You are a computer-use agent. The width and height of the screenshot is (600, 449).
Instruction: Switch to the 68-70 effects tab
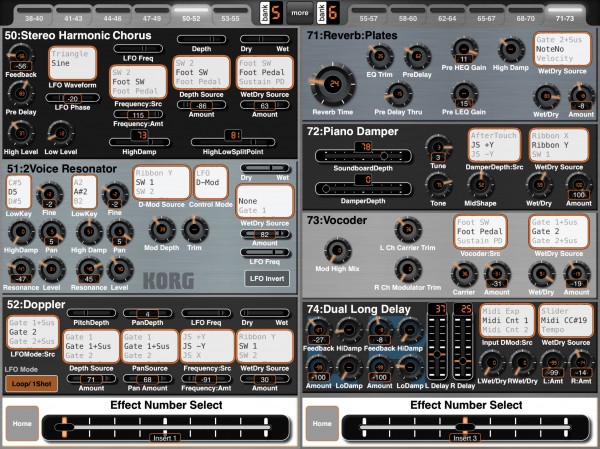(x=525, y=15)
